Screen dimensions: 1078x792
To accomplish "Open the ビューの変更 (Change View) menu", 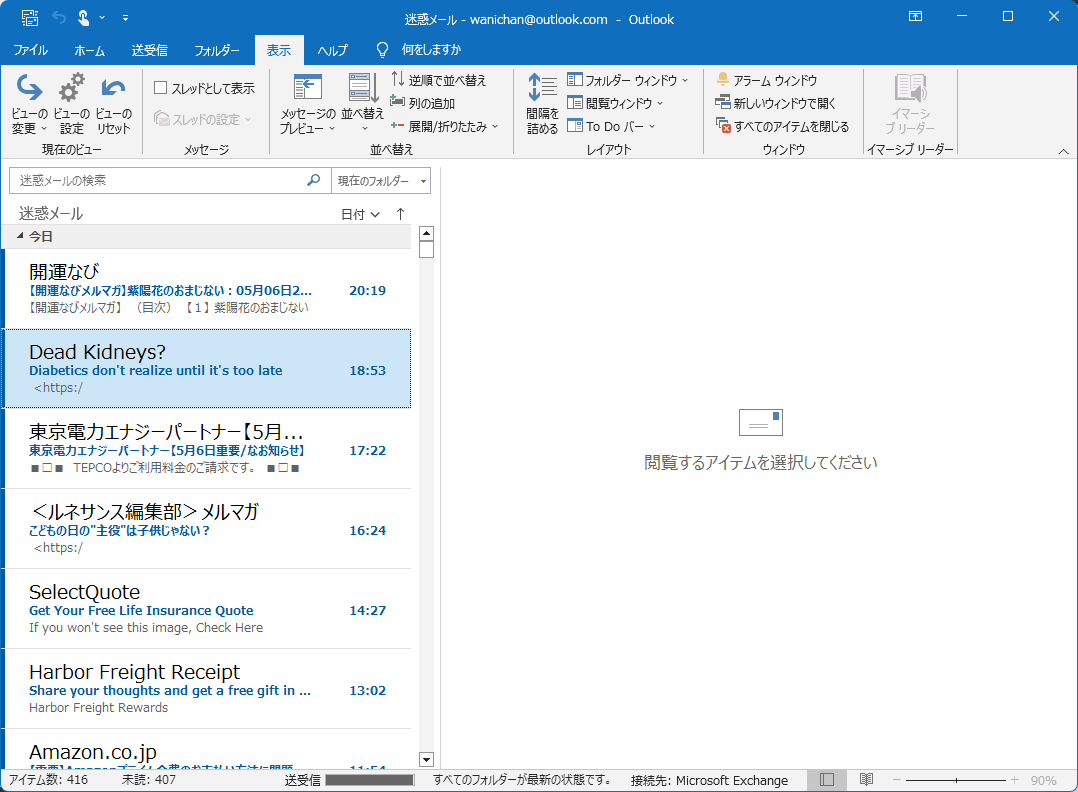I will (30, 104).
